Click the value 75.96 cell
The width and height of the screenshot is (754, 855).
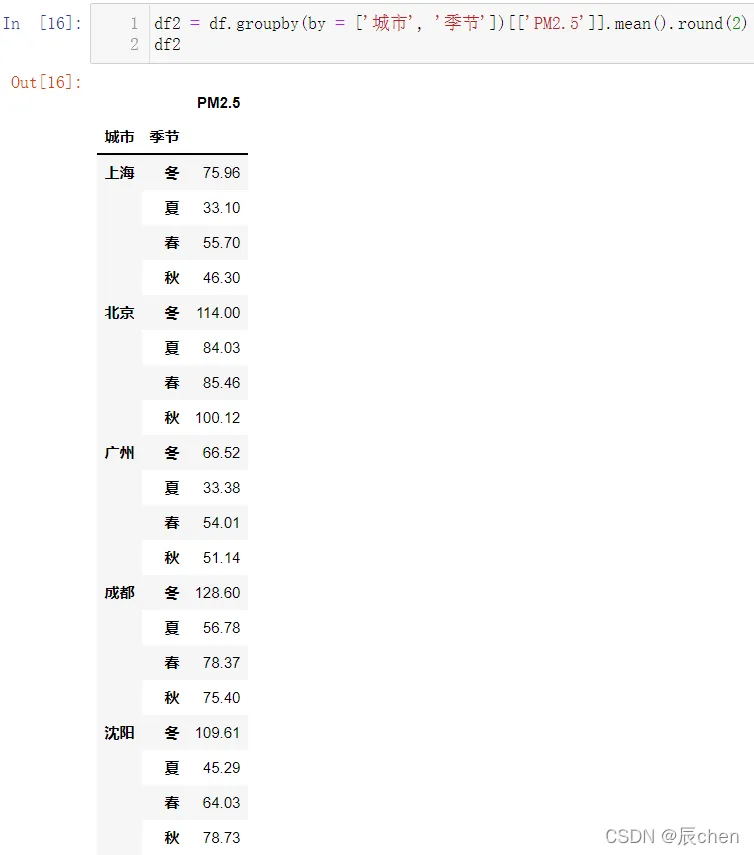click(221, 173)
